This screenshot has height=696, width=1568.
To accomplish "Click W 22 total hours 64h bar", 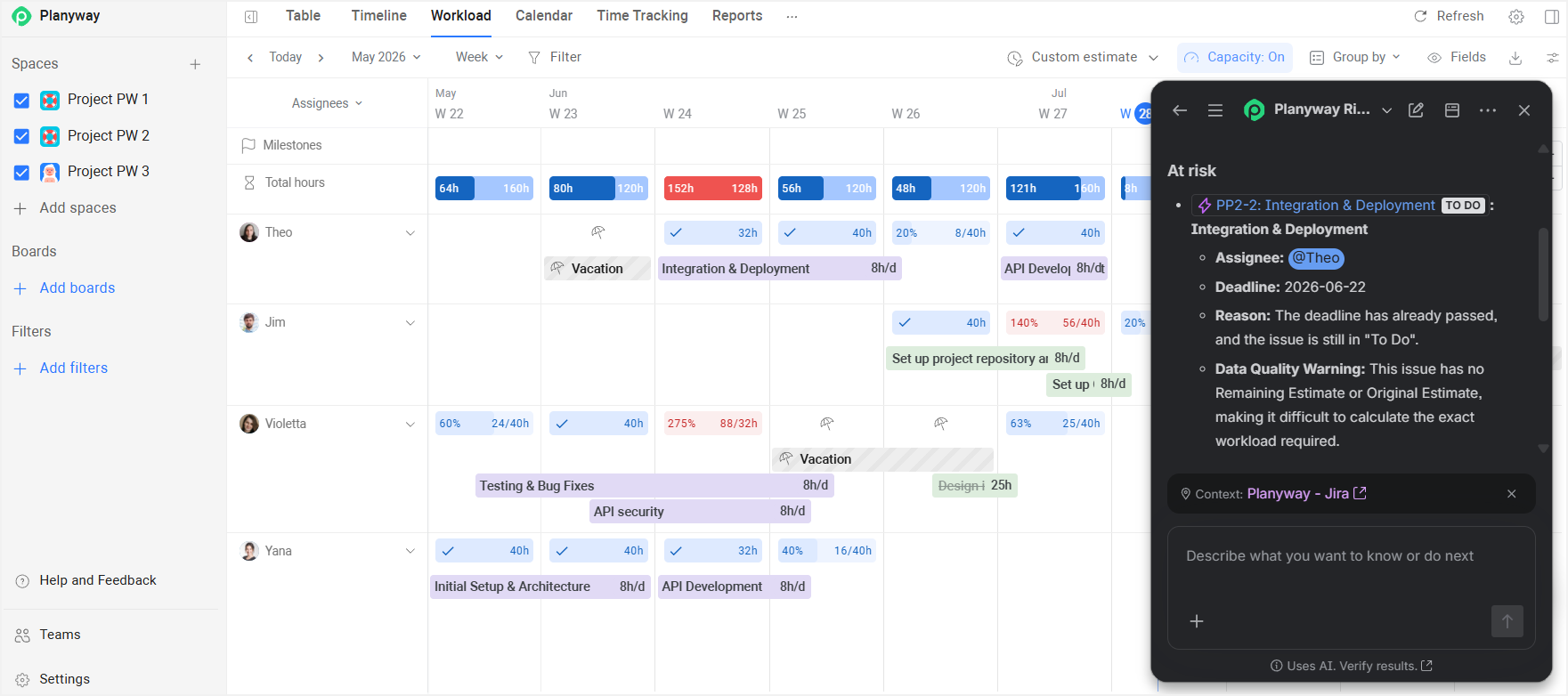I will click(x=484, y=188).
